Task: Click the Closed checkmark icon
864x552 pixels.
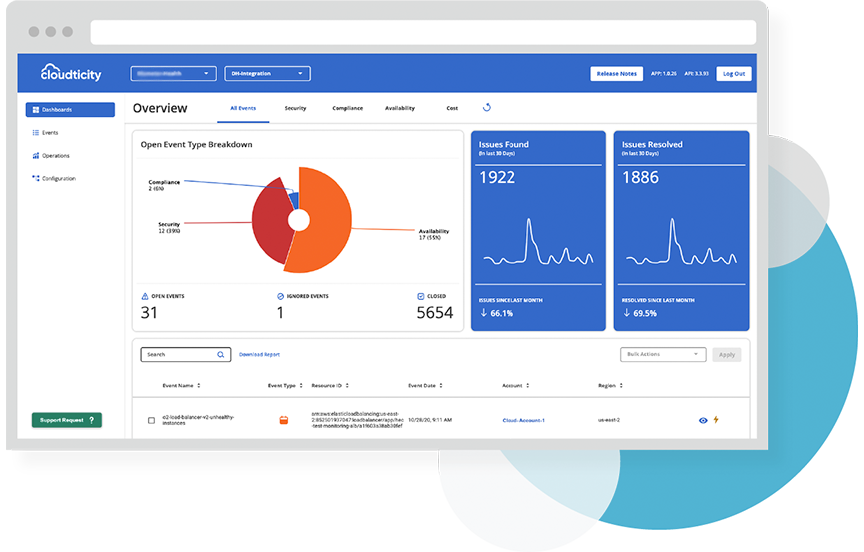Action: [421, 296]
